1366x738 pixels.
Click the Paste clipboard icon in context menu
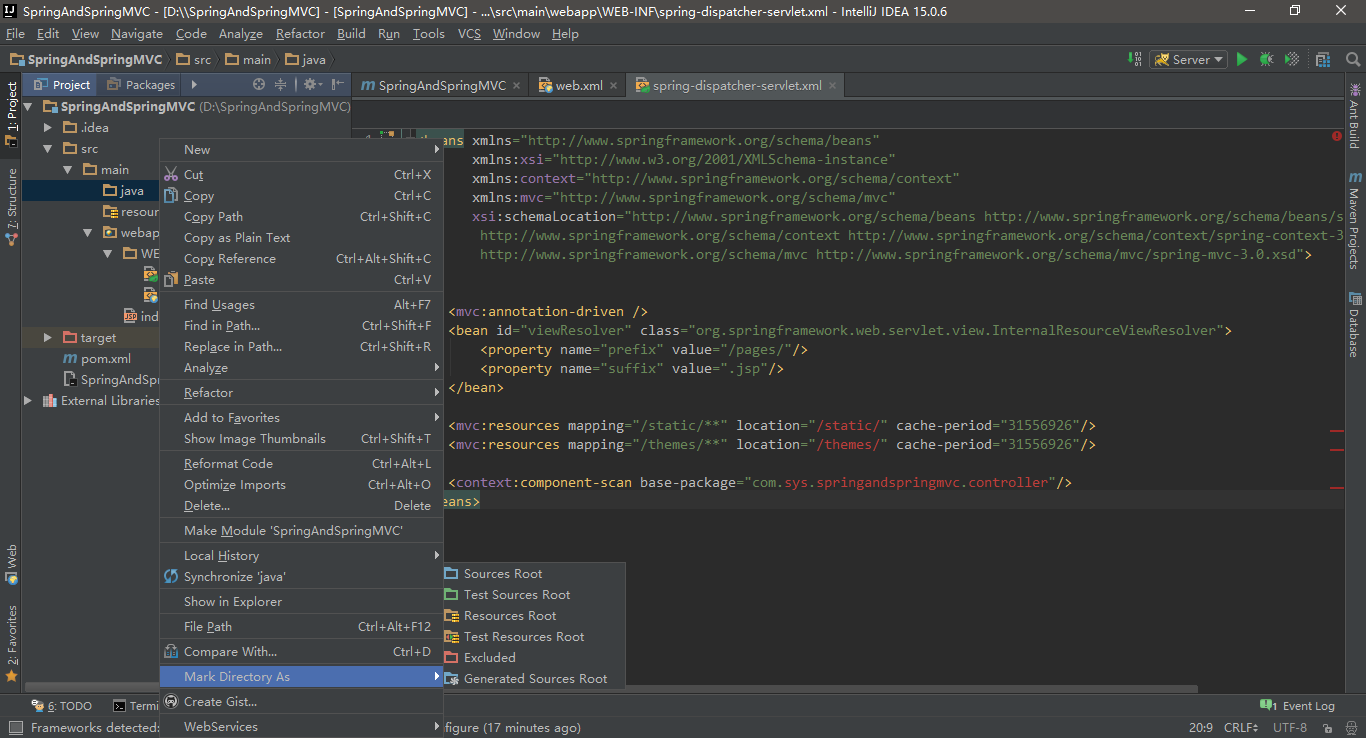point(170,279)
